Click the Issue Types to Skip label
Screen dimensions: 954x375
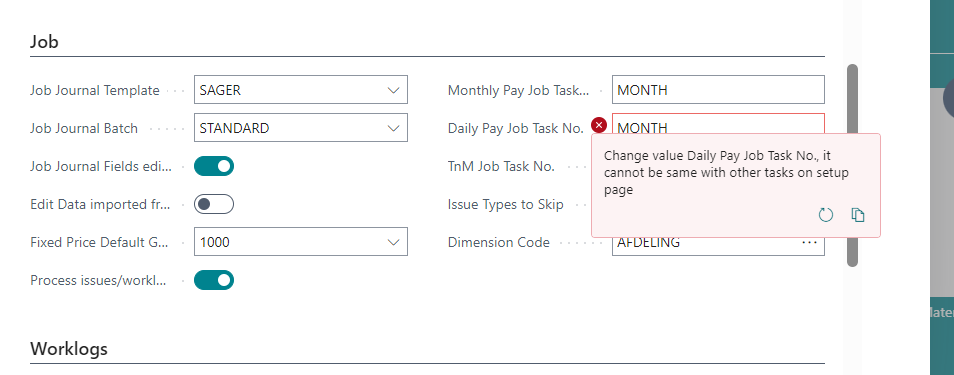coord(506,205)
